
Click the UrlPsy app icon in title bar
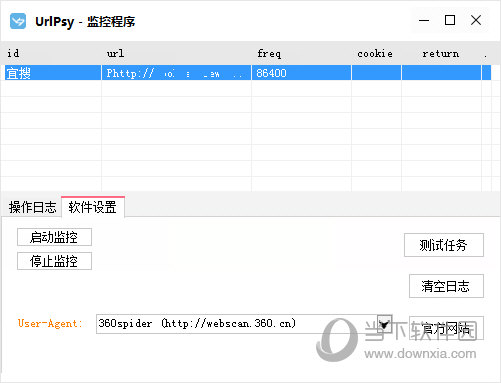[18, 21]
